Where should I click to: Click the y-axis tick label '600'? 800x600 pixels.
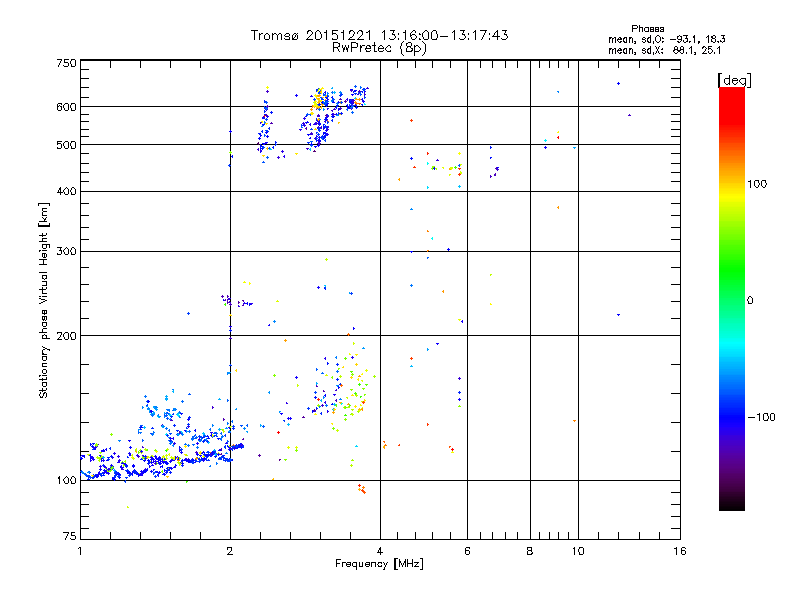click(66, 107)
